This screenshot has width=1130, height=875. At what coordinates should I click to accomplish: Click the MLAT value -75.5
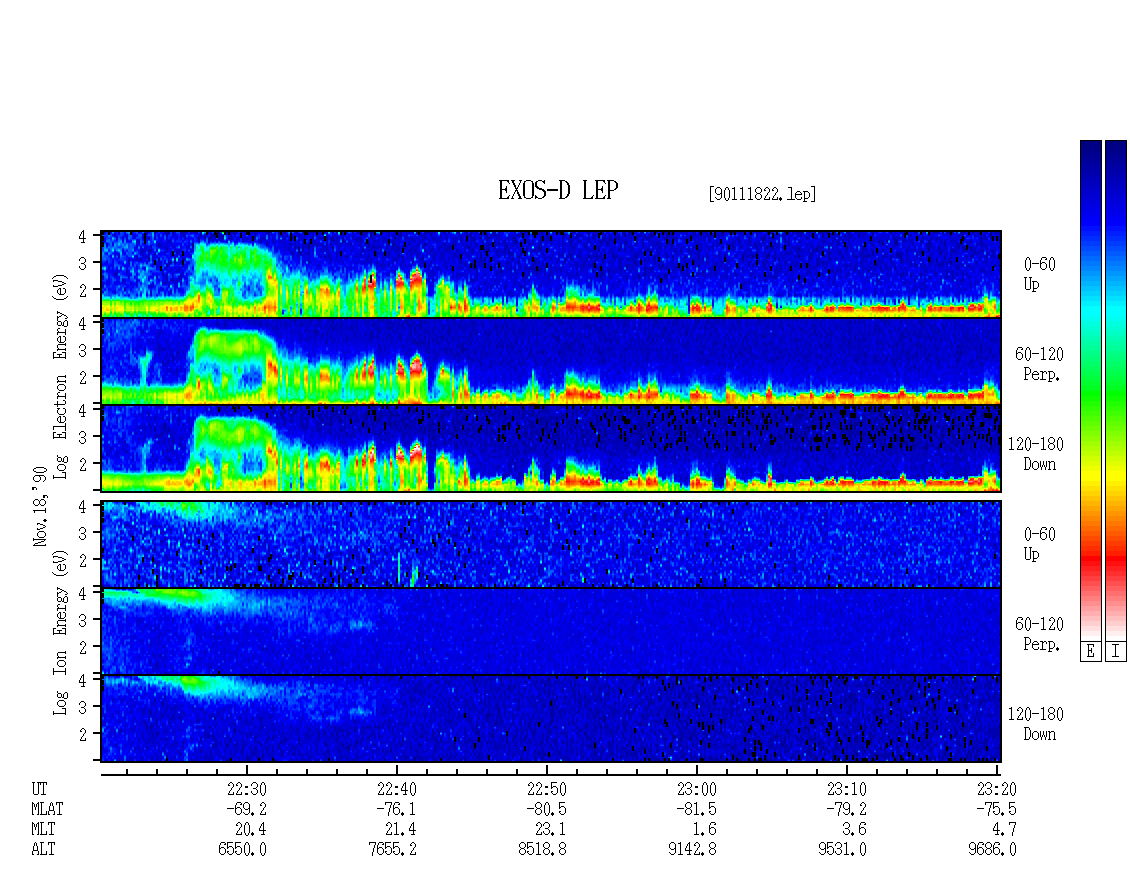pyautogui.click(x=997, y=809)
